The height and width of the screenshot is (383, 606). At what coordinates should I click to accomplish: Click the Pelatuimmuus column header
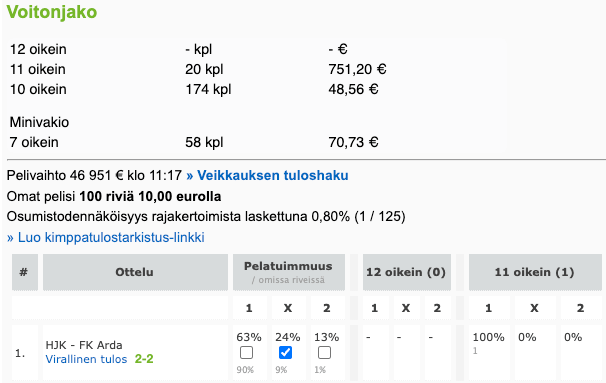289,272
